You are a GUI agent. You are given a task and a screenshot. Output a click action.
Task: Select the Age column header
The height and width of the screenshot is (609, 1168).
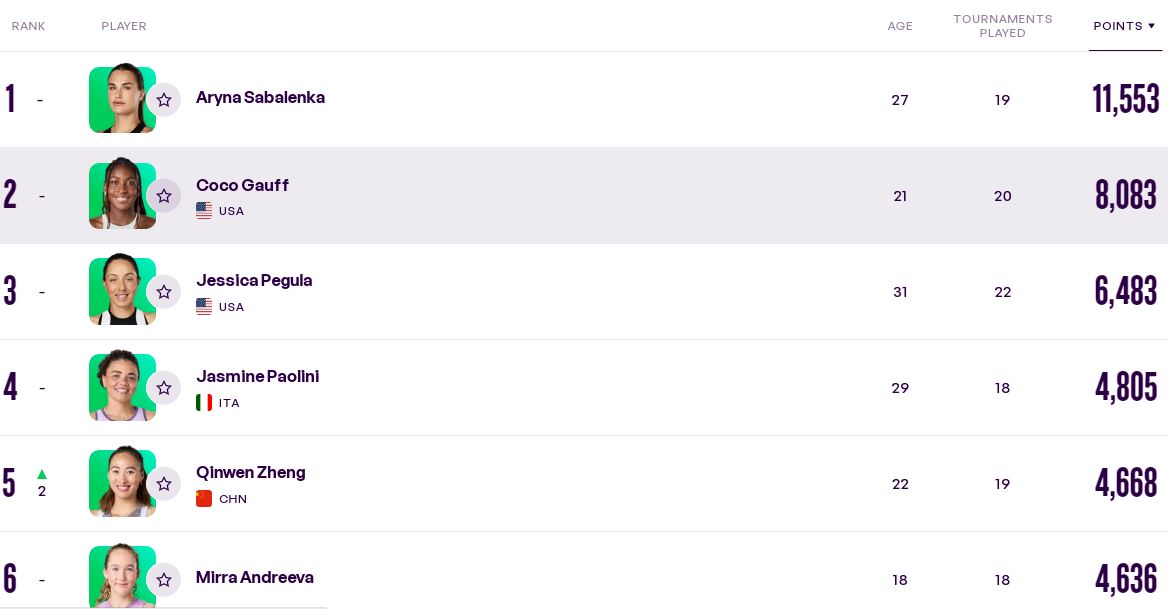coord(900,26)
